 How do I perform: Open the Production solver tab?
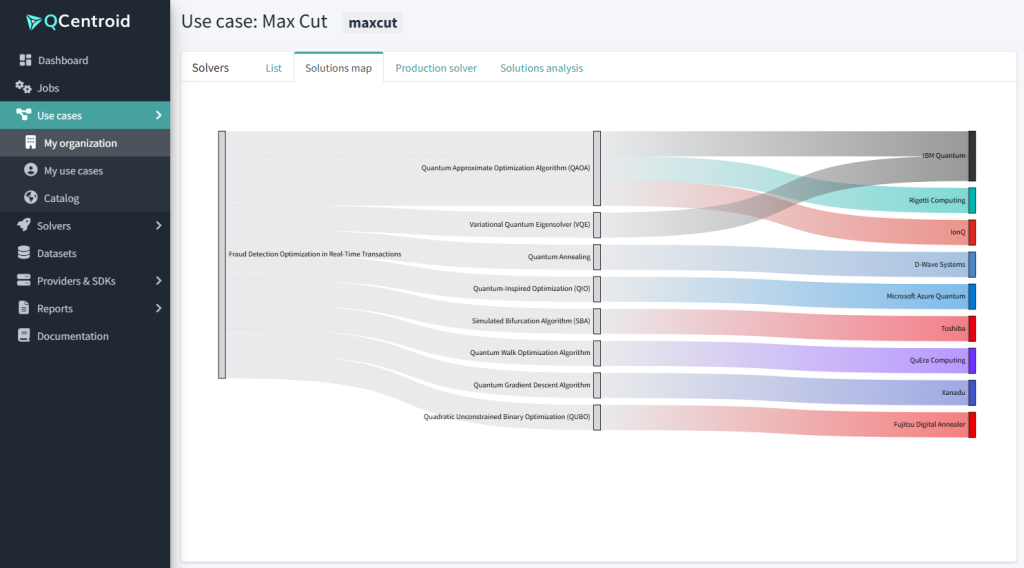[436, 68]
